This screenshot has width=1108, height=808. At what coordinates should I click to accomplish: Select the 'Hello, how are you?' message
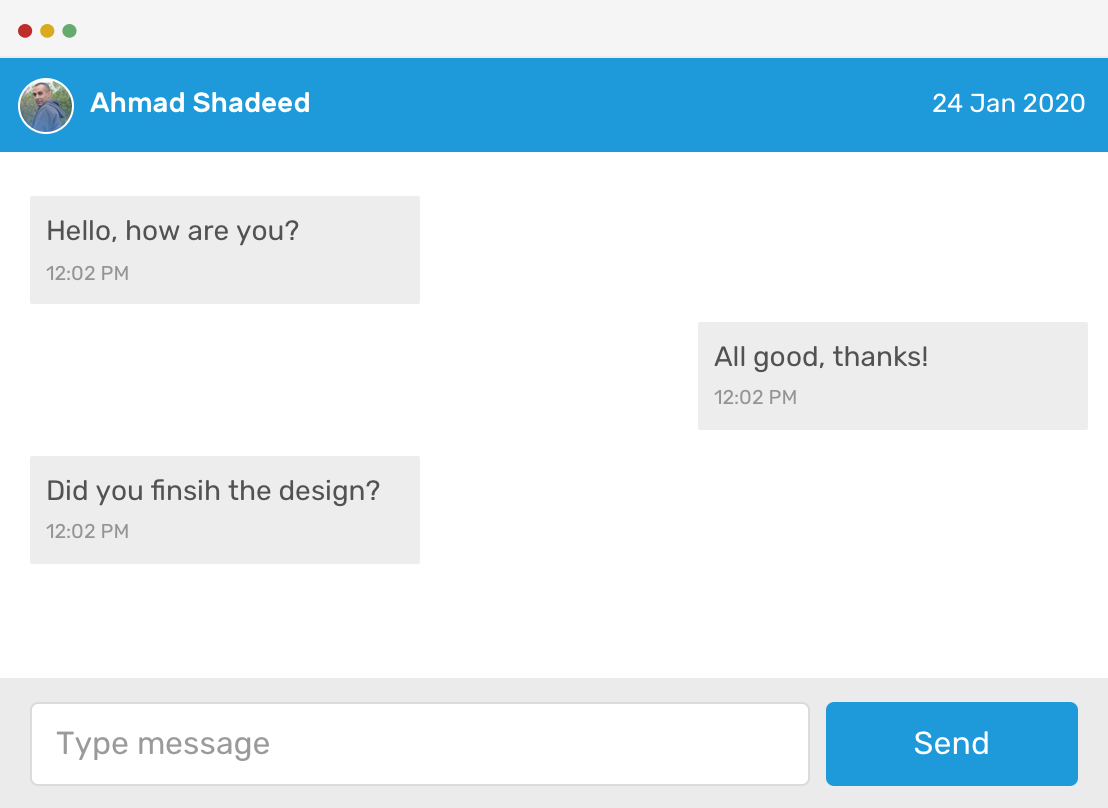173,232
